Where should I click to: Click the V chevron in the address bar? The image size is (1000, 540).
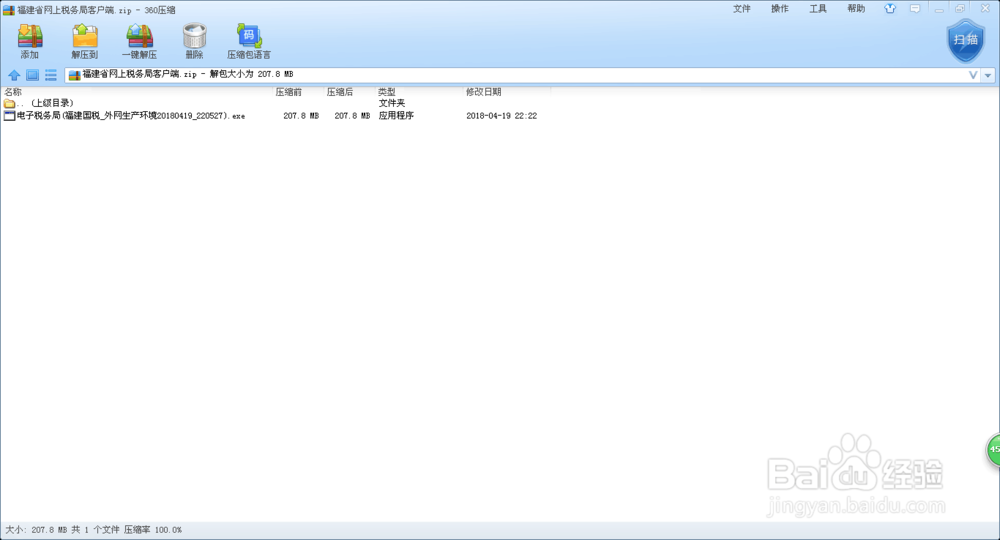point(973,75)
